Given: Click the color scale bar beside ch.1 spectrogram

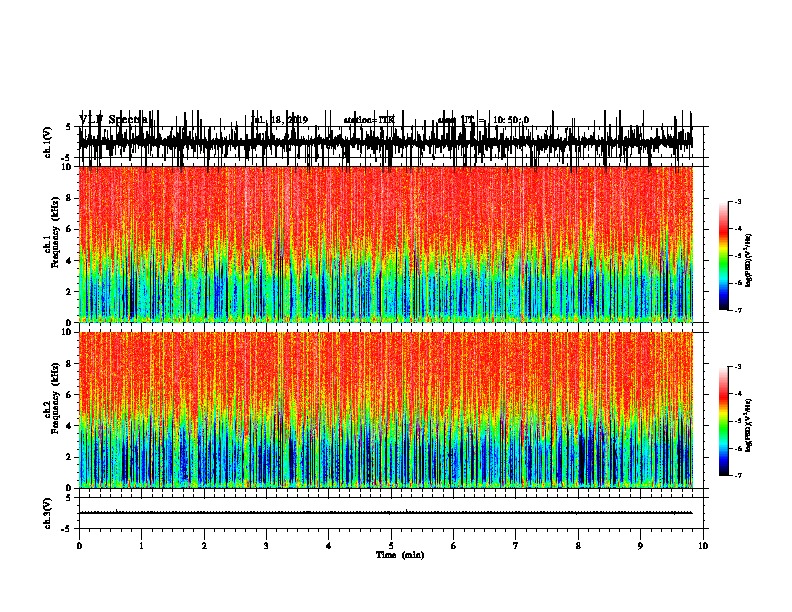Looking at the screenshot, I should click(724, 256).
